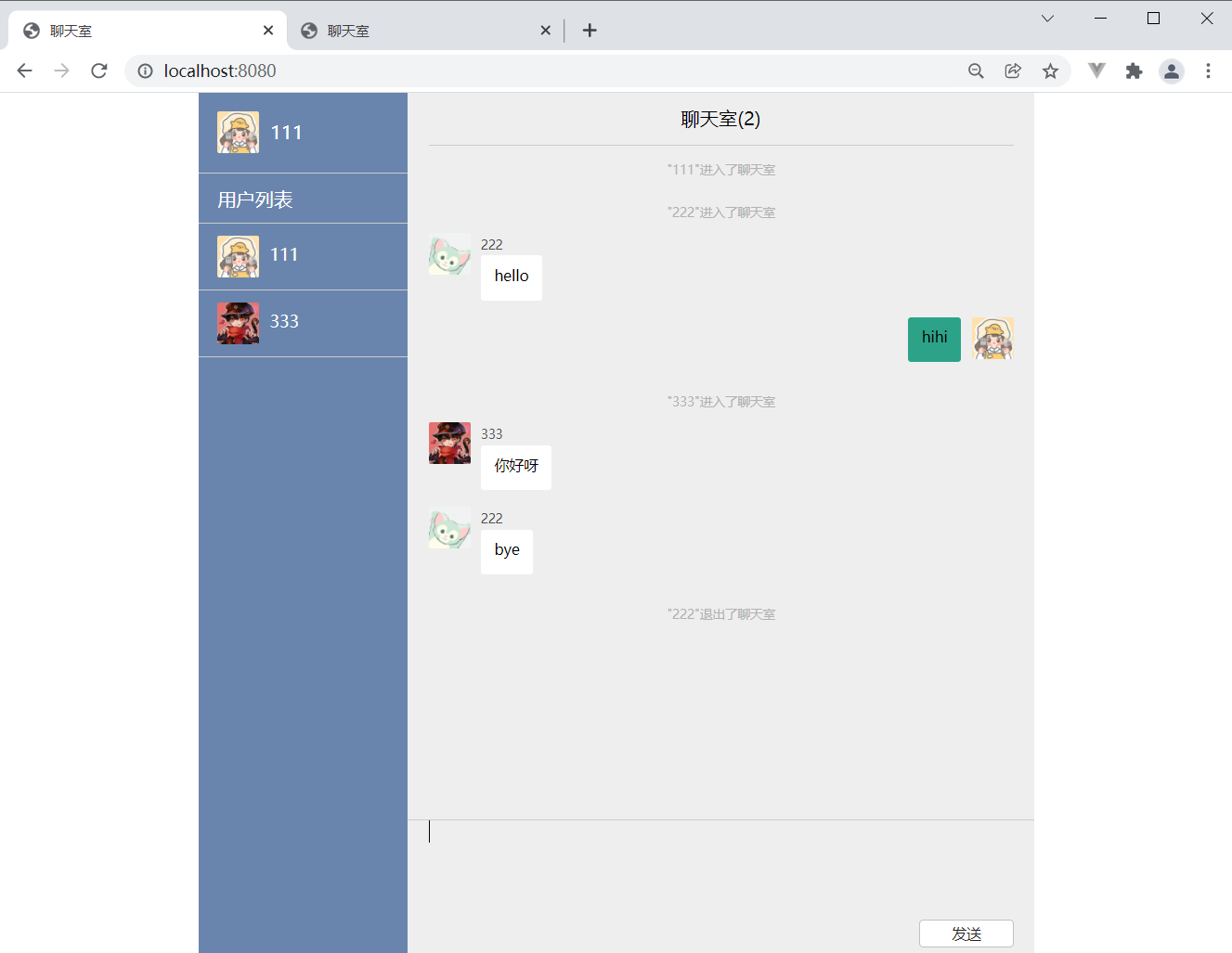This screenshot has height=953, width=1232.
Task: Minimize the browser window
Action: [x=1101, y=19]
